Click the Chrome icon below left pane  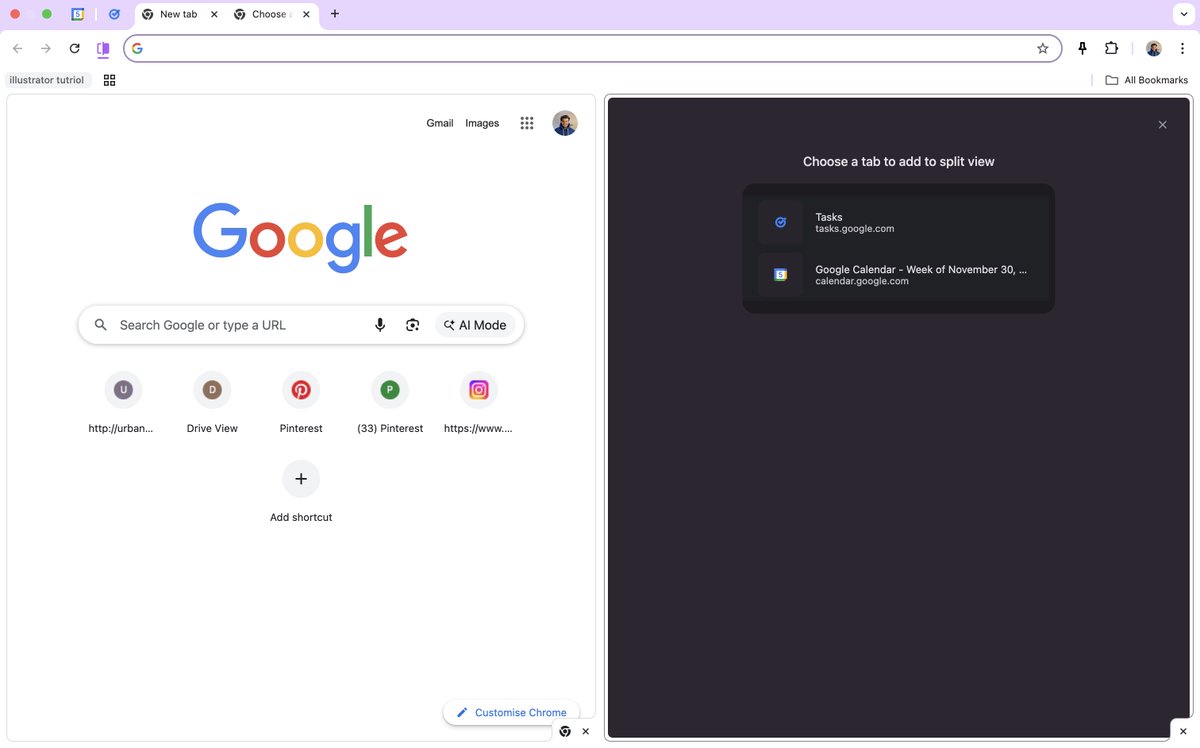point(565,732)
